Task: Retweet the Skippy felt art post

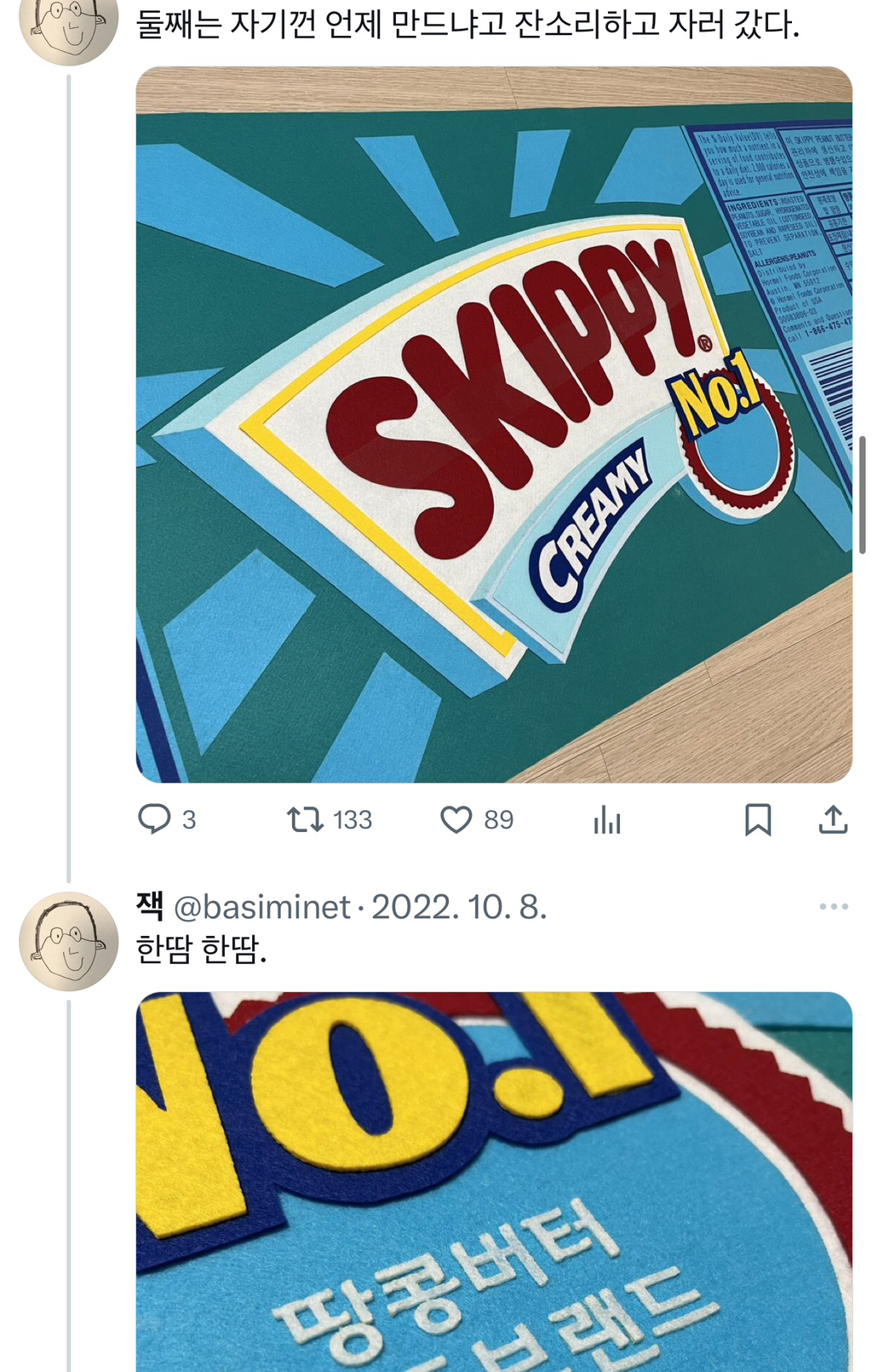Action: click(x=304, y=819)
